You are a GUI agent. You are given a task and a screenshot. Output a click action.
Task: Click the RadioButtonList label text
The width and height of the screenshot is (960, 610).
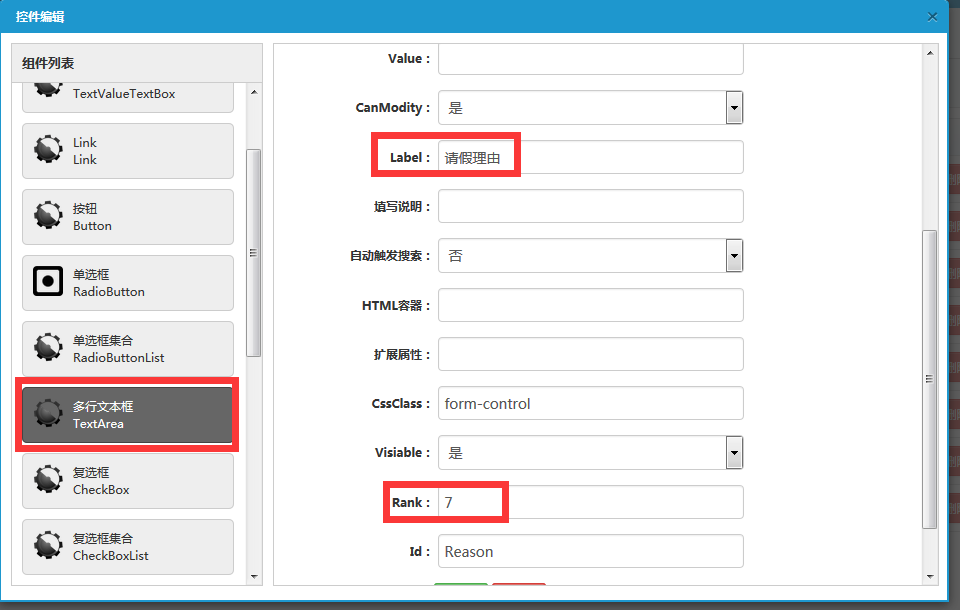coord(119,358)
